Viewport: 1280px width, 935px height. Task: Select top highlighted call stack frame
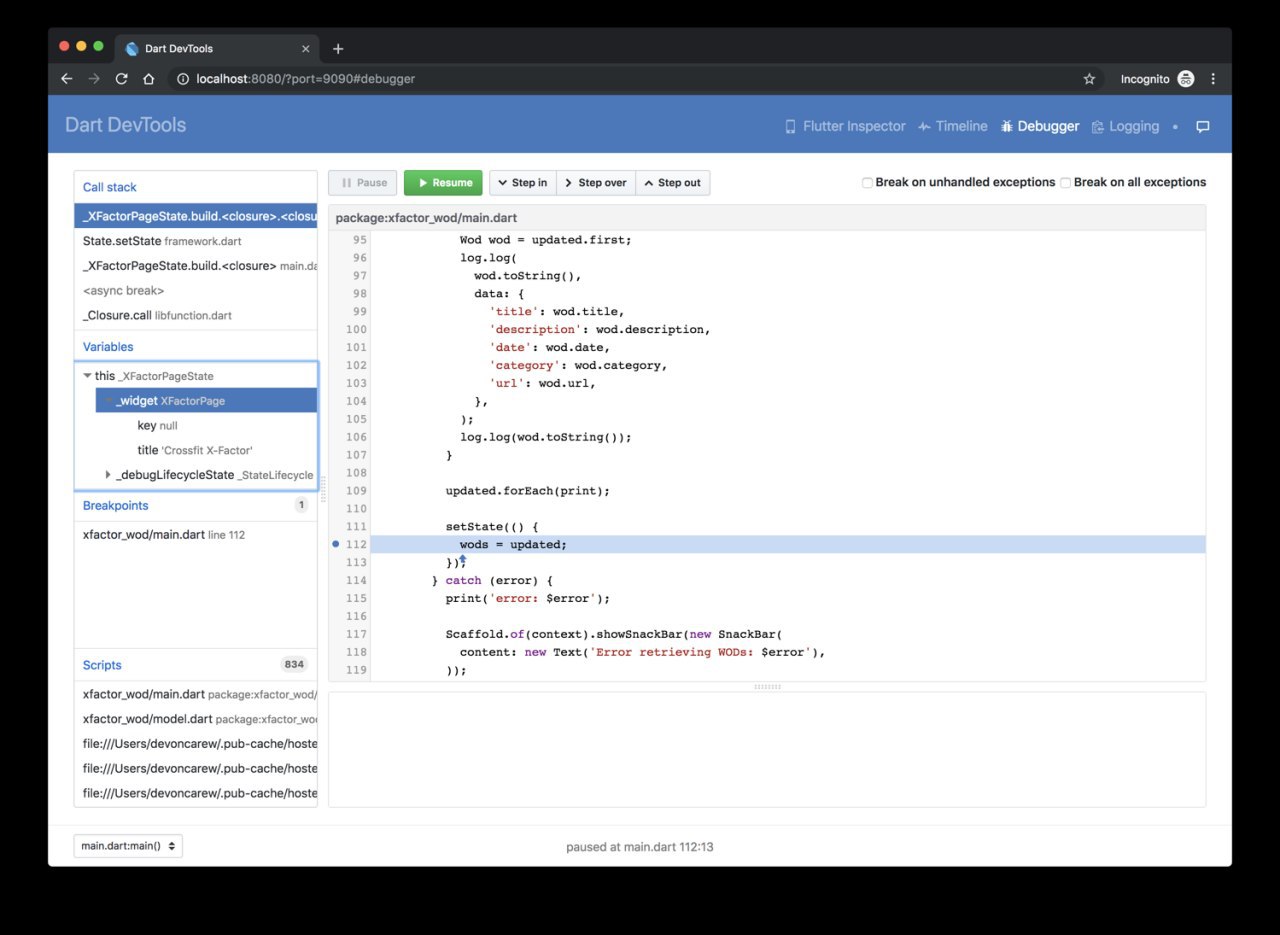coord(196,216)
